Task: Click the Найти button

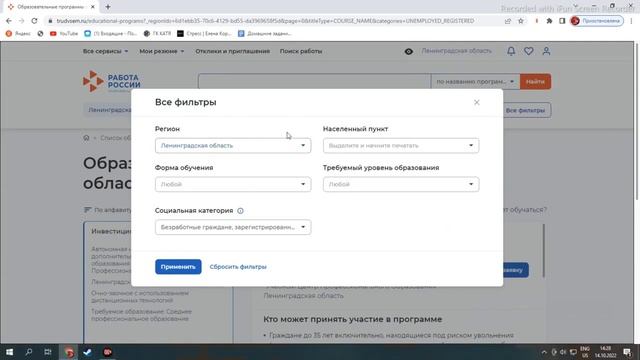Action: (x=535, y=82)
